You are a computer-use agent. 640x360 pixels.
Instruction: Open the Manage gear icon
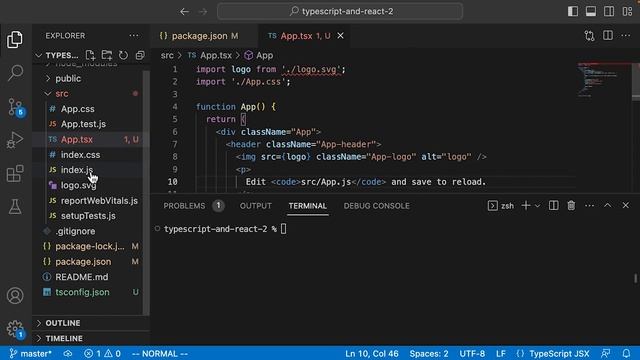point(16,329)
